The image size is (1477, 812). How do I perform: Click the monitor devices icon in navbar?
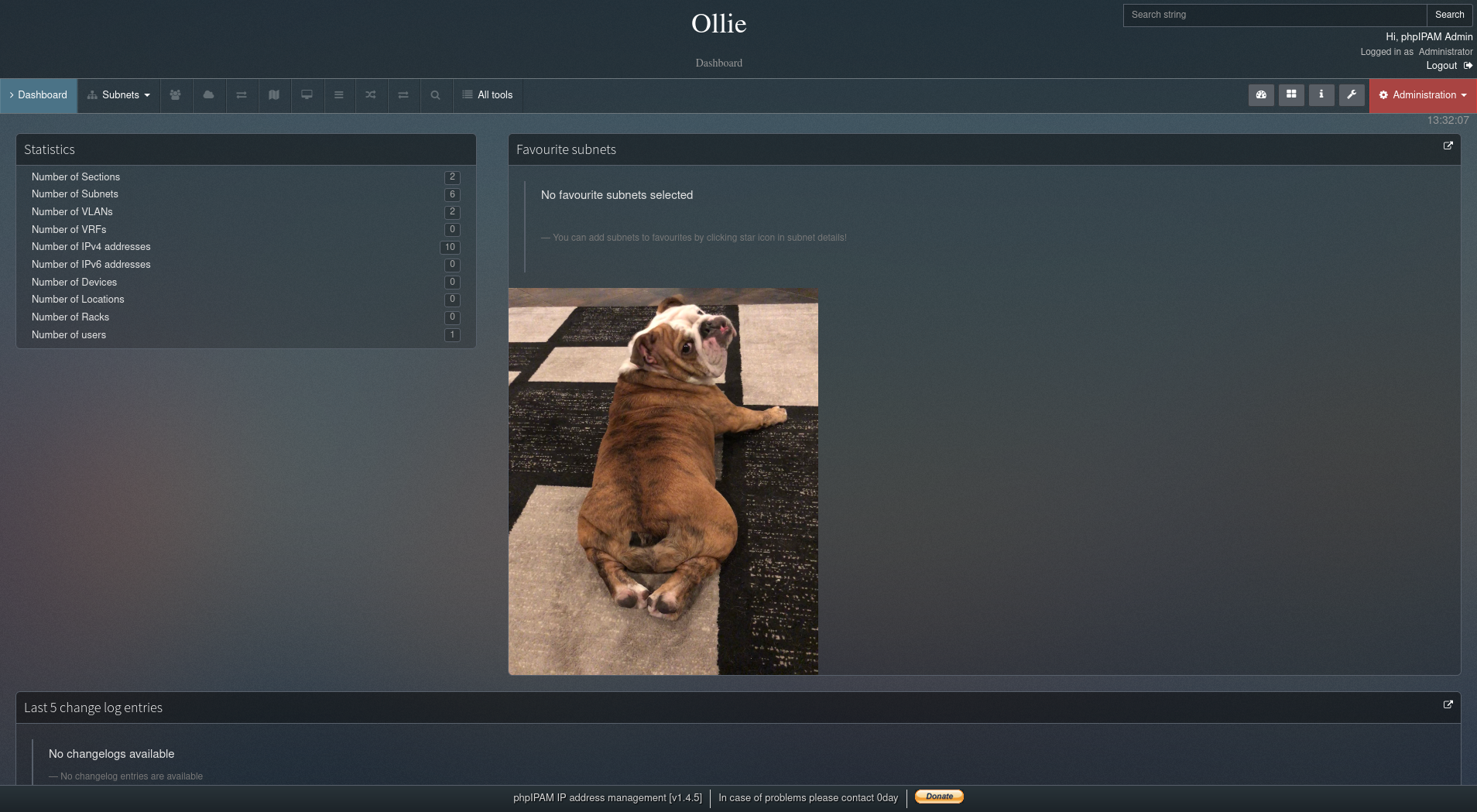(307, 95)
